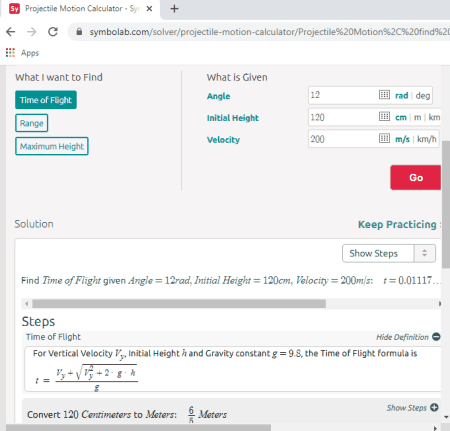This screenshot has width=450, height=431.
Task: Click the Initial Height label
Action: tap(233, 118)
